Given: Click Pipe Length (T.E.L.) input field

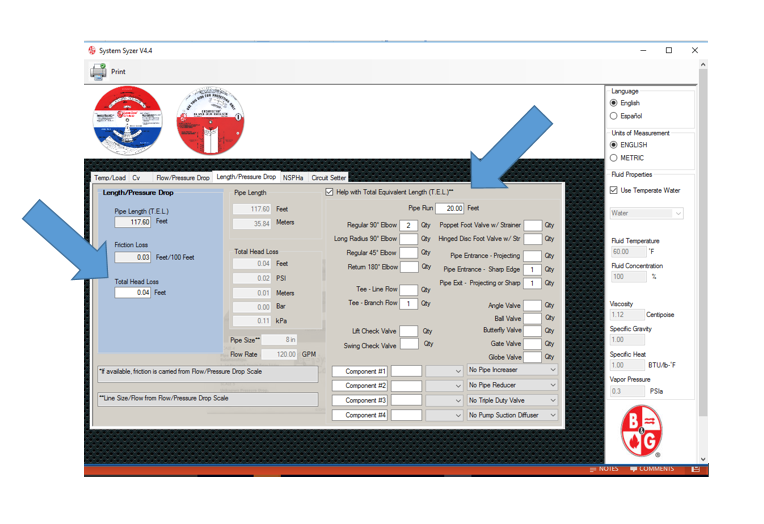Looking at the screenshot, I should click(x=133, y=222).
